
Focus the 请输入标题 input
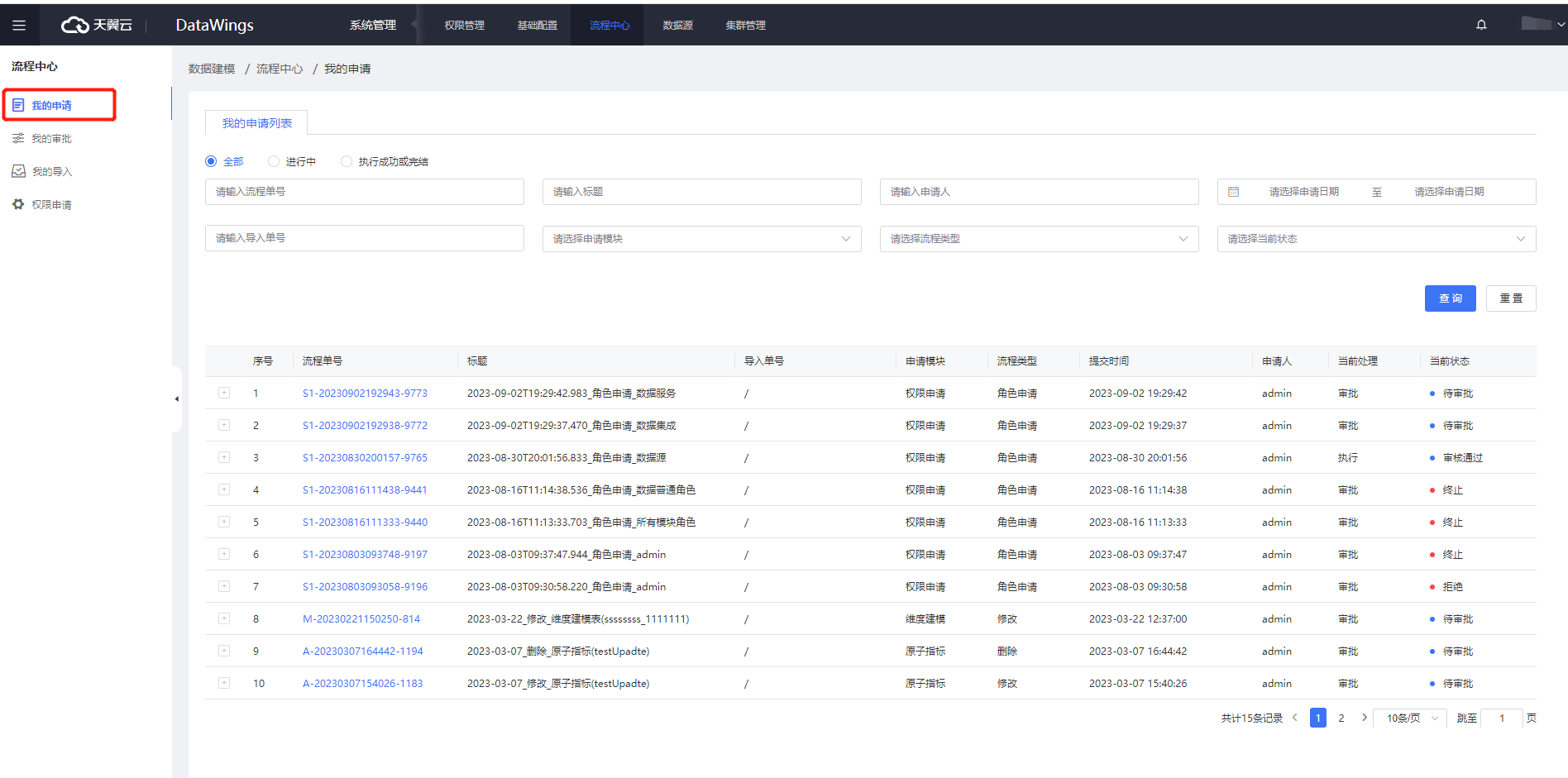point(702,192)
